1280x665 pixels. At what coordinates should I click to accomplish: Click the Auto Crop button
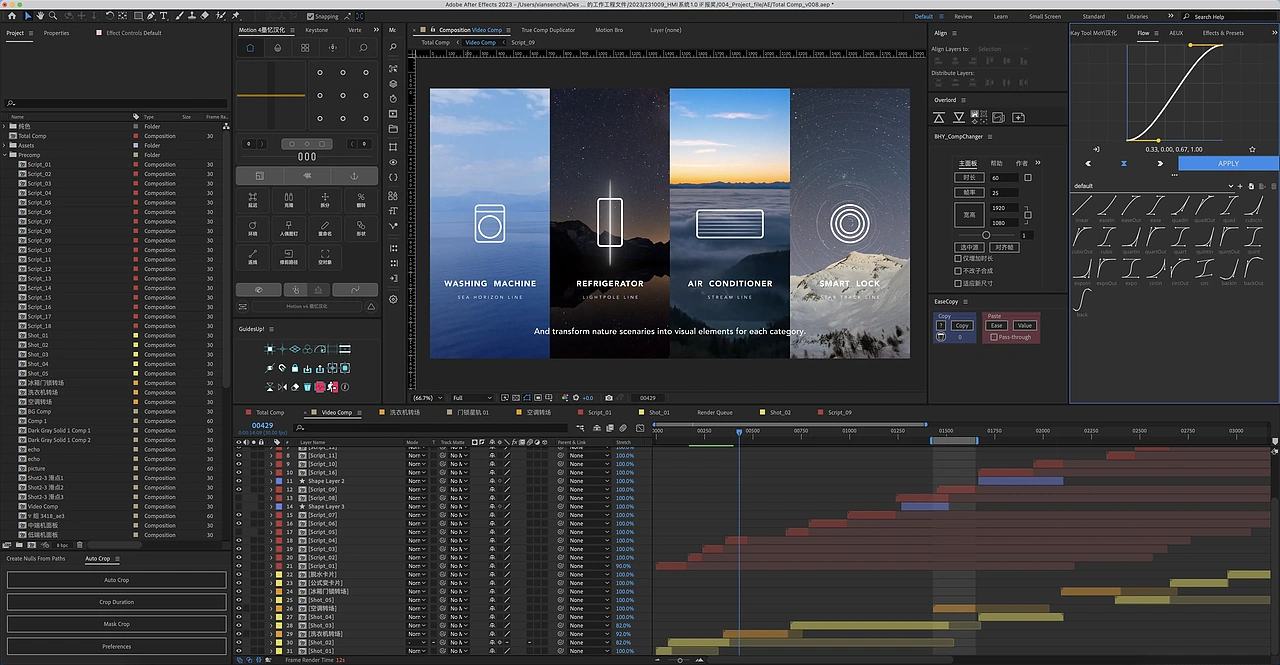[116, 580]
